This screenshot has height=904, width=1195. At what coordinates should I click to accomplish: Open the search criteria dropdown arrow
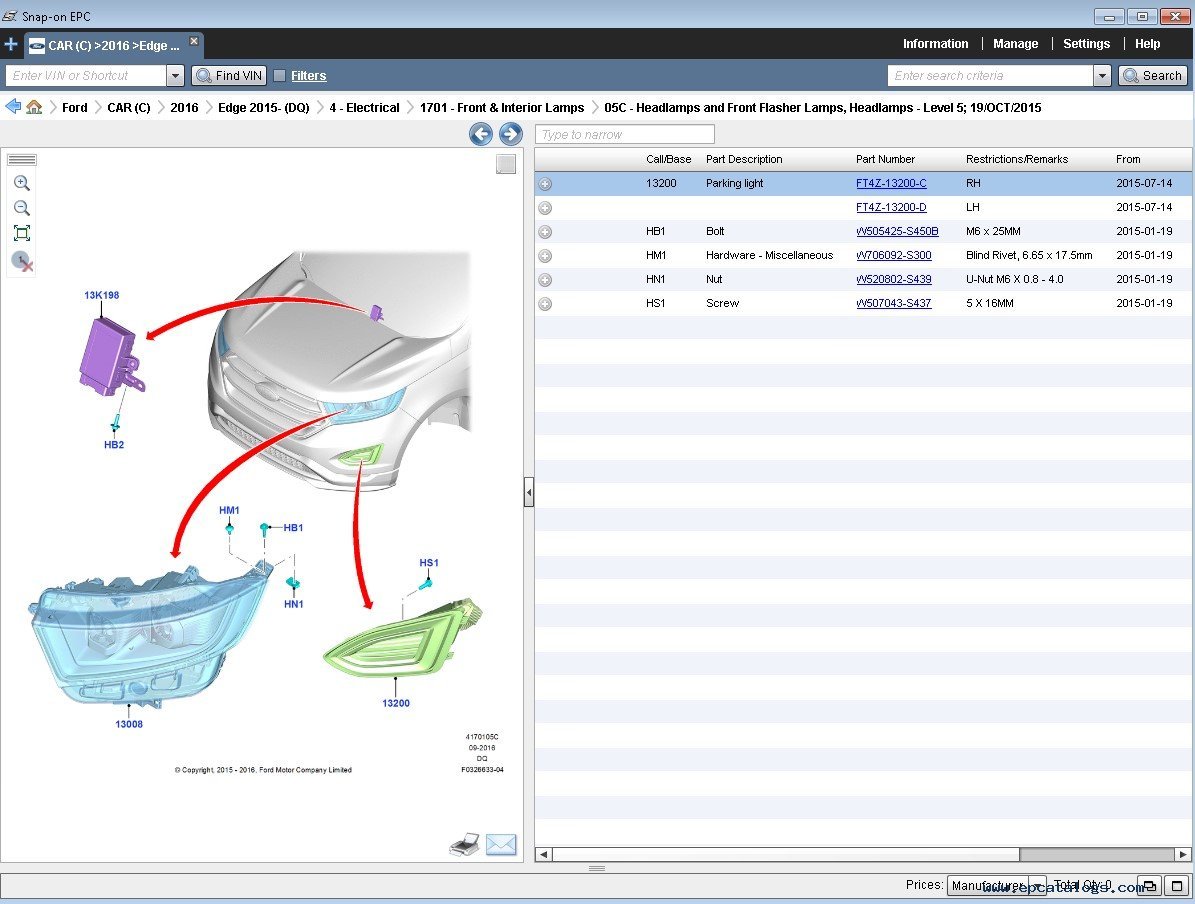click(x=1102, y=76)
